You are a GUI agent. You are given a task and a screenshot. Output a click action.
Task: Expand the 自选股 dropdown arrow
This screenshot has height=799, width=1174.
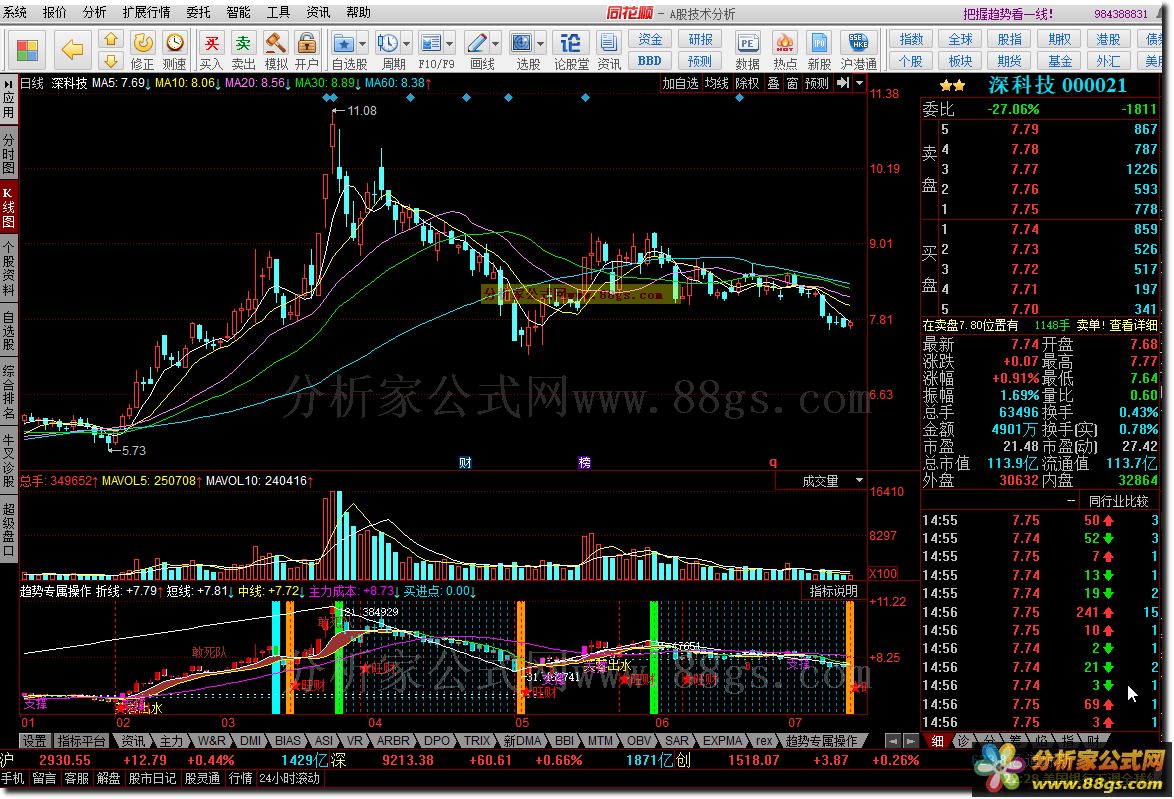[x=362, y=43]
